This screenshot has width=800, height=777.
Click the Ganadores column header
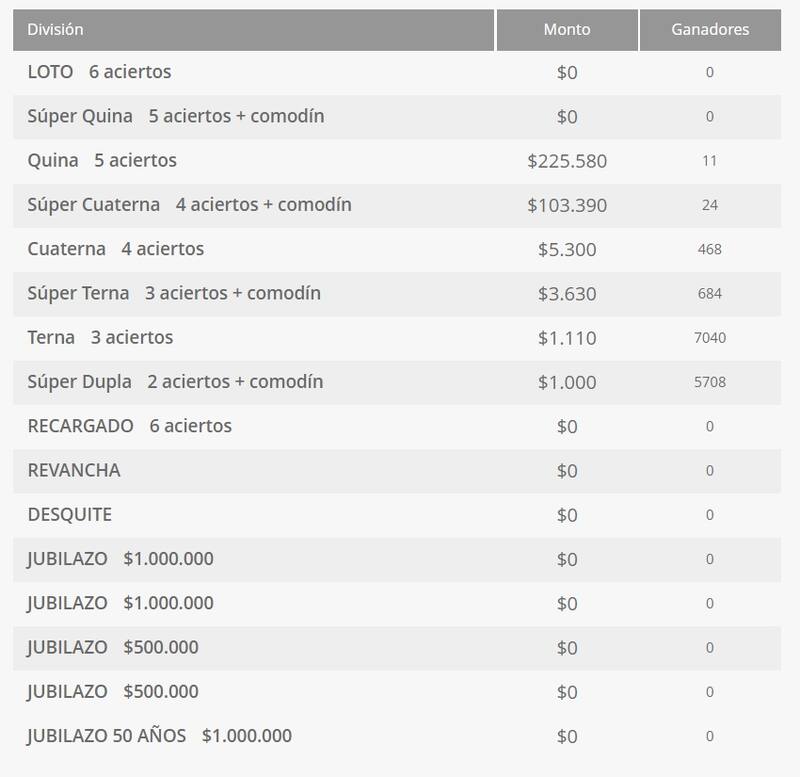(709, 30)
